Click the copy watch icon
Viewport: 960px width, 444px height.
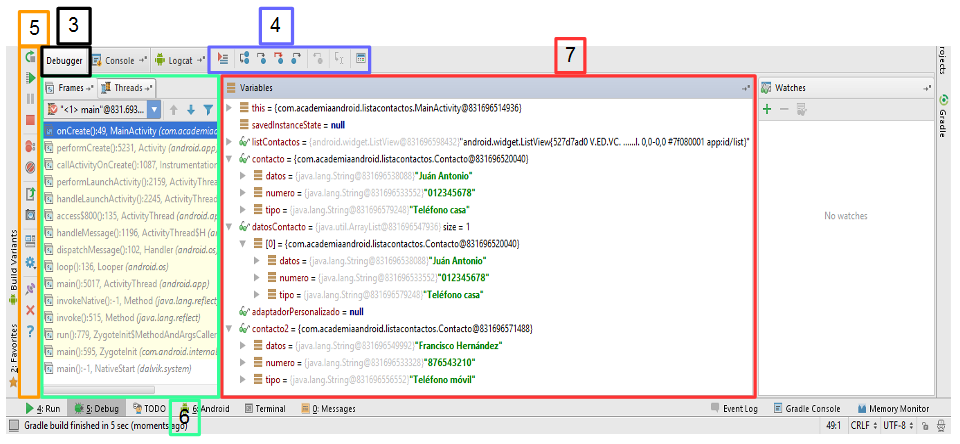801,110
